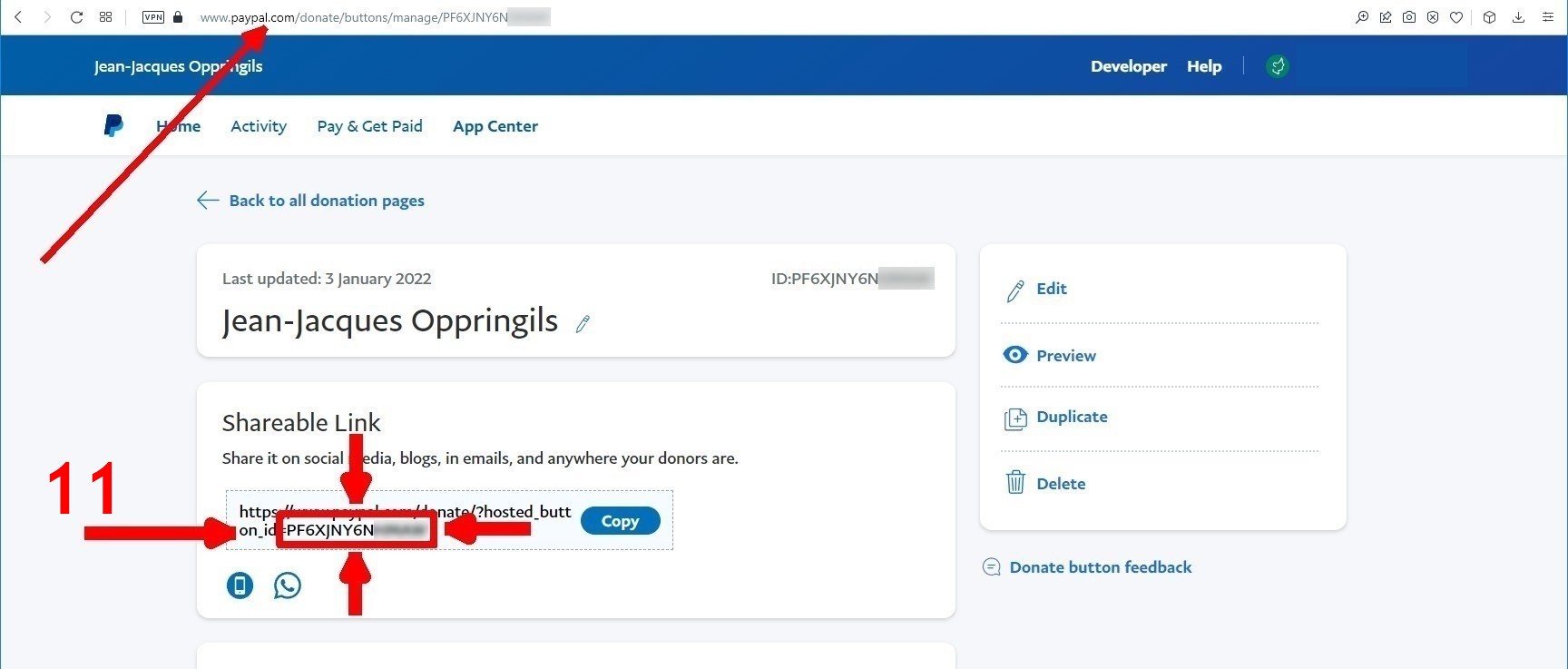Go back to the previous browser page
Screen dimensions: 1568x669
coord(18,17)
